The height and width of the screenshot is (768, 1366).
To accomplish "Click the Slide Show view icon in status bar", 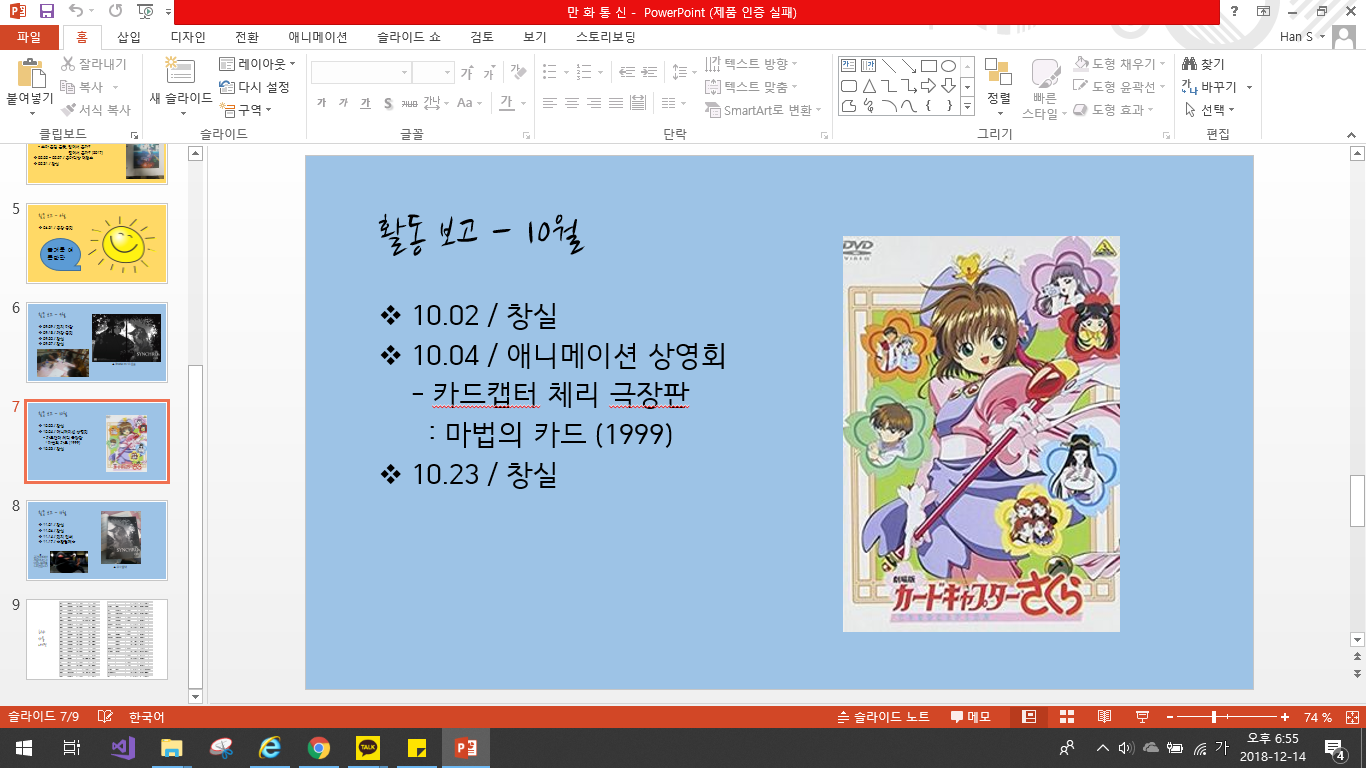I will pos(1142,717).
